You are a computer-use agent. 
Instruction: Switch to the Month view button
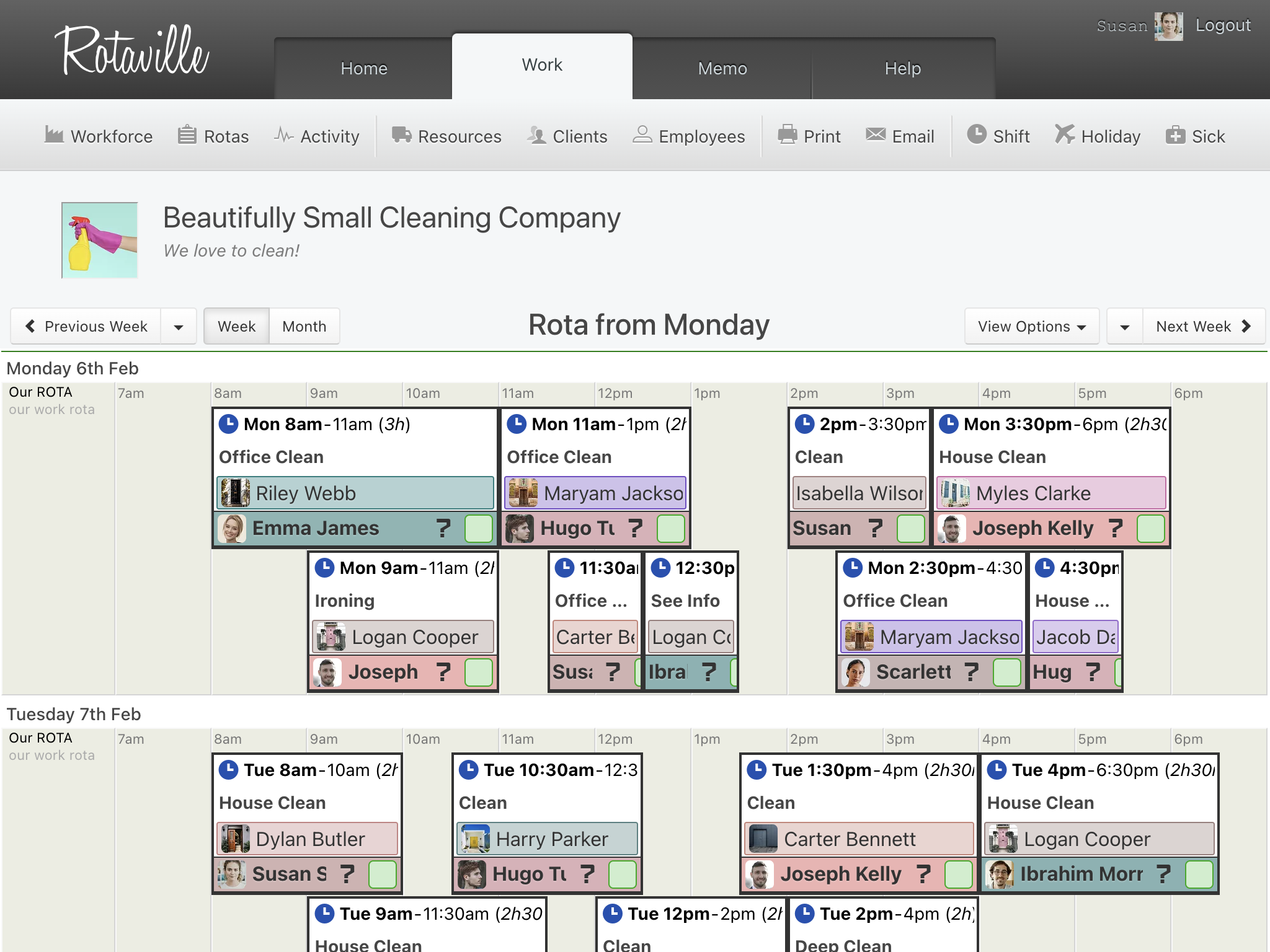304,326
